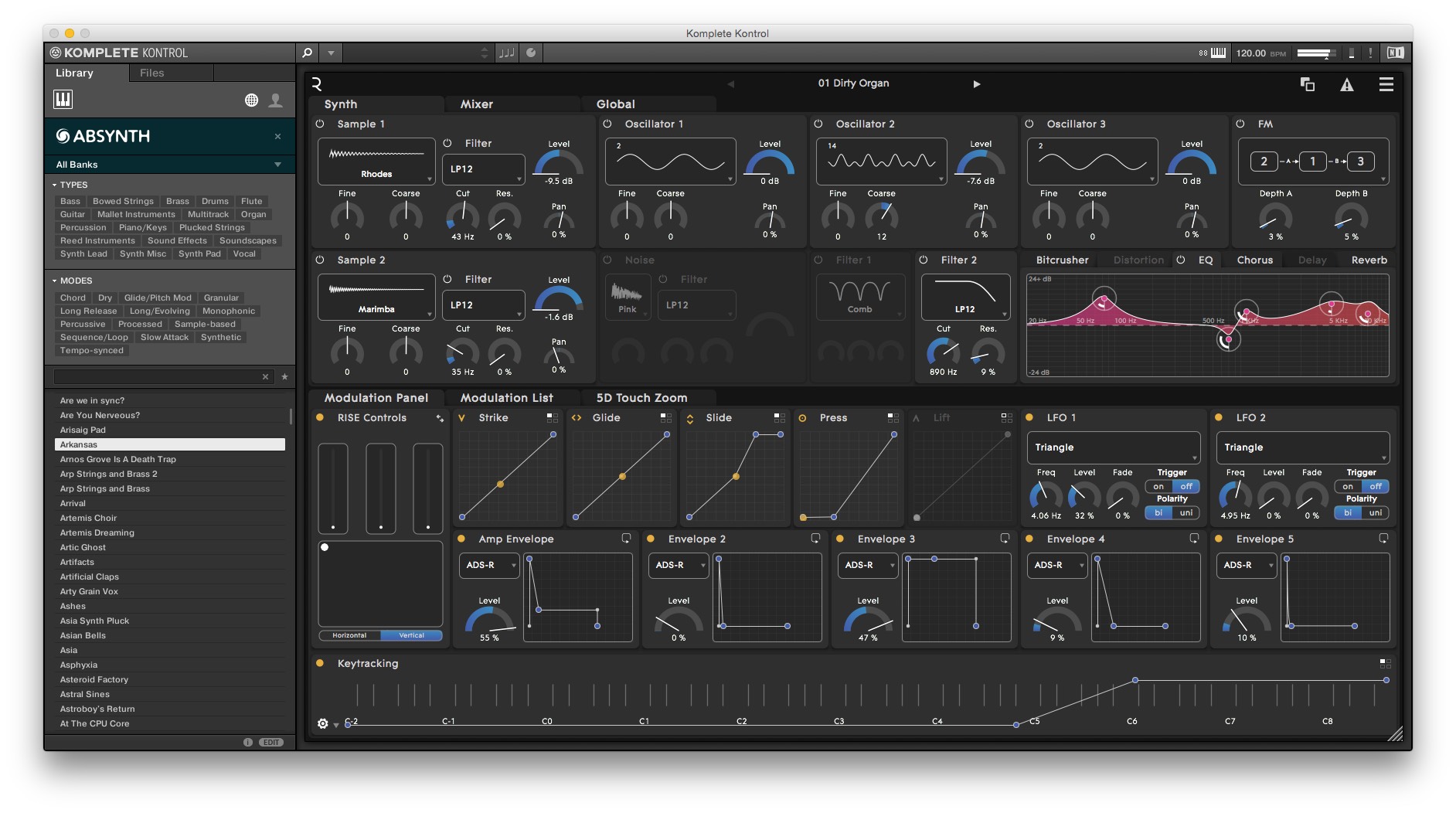Switch LFO 2 Polarity to uni

pos(1376,512)
